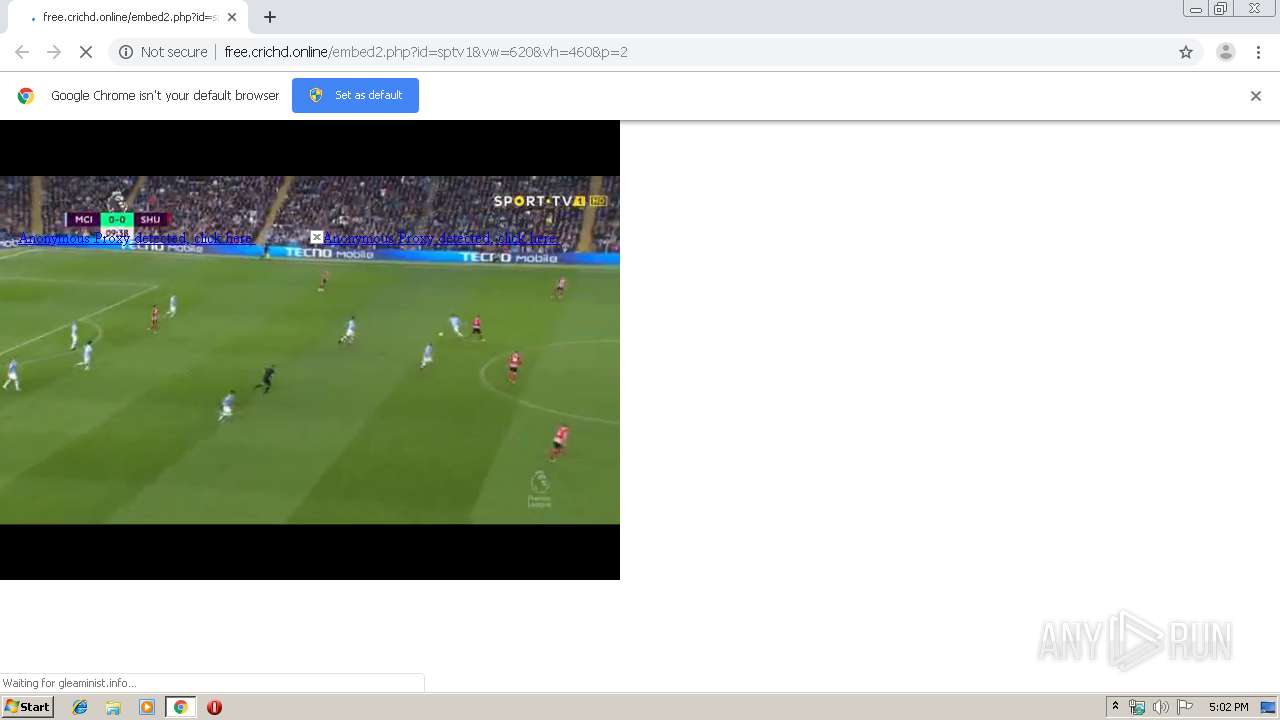
Task: Select Chrome in the taskbar
Action: 180,707
